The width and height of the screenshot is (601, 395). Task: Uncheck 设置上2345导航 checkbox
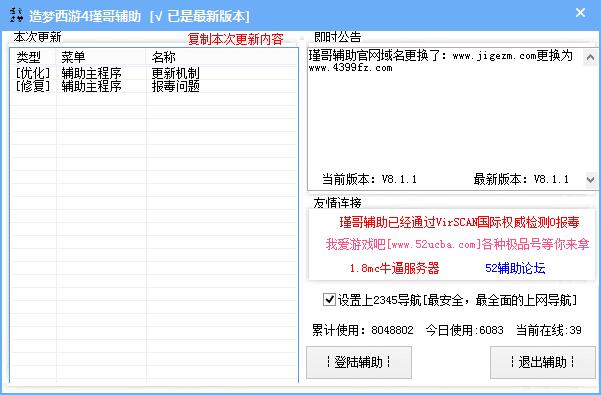(329, 300)
